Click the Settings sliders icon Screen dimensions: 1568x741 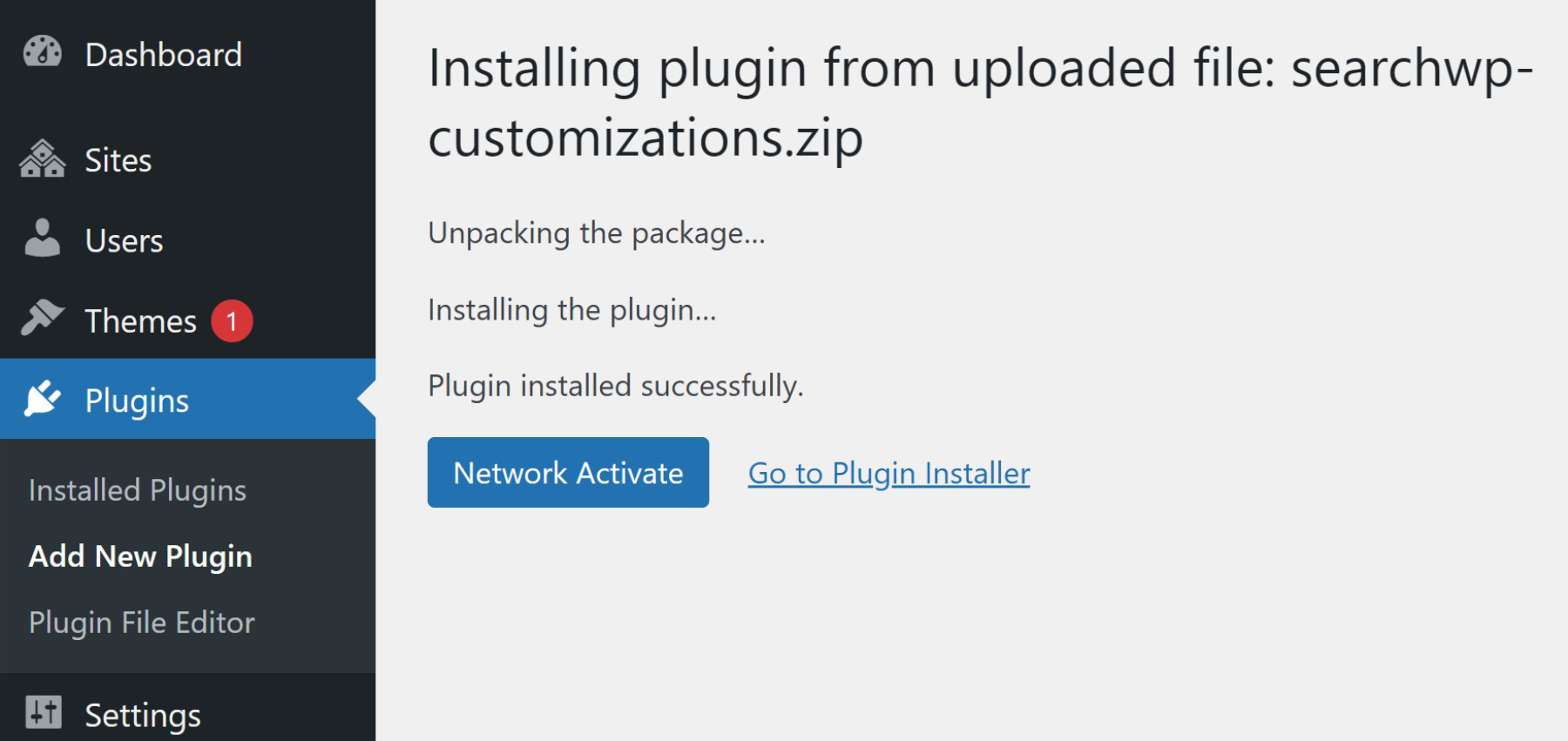43,712
